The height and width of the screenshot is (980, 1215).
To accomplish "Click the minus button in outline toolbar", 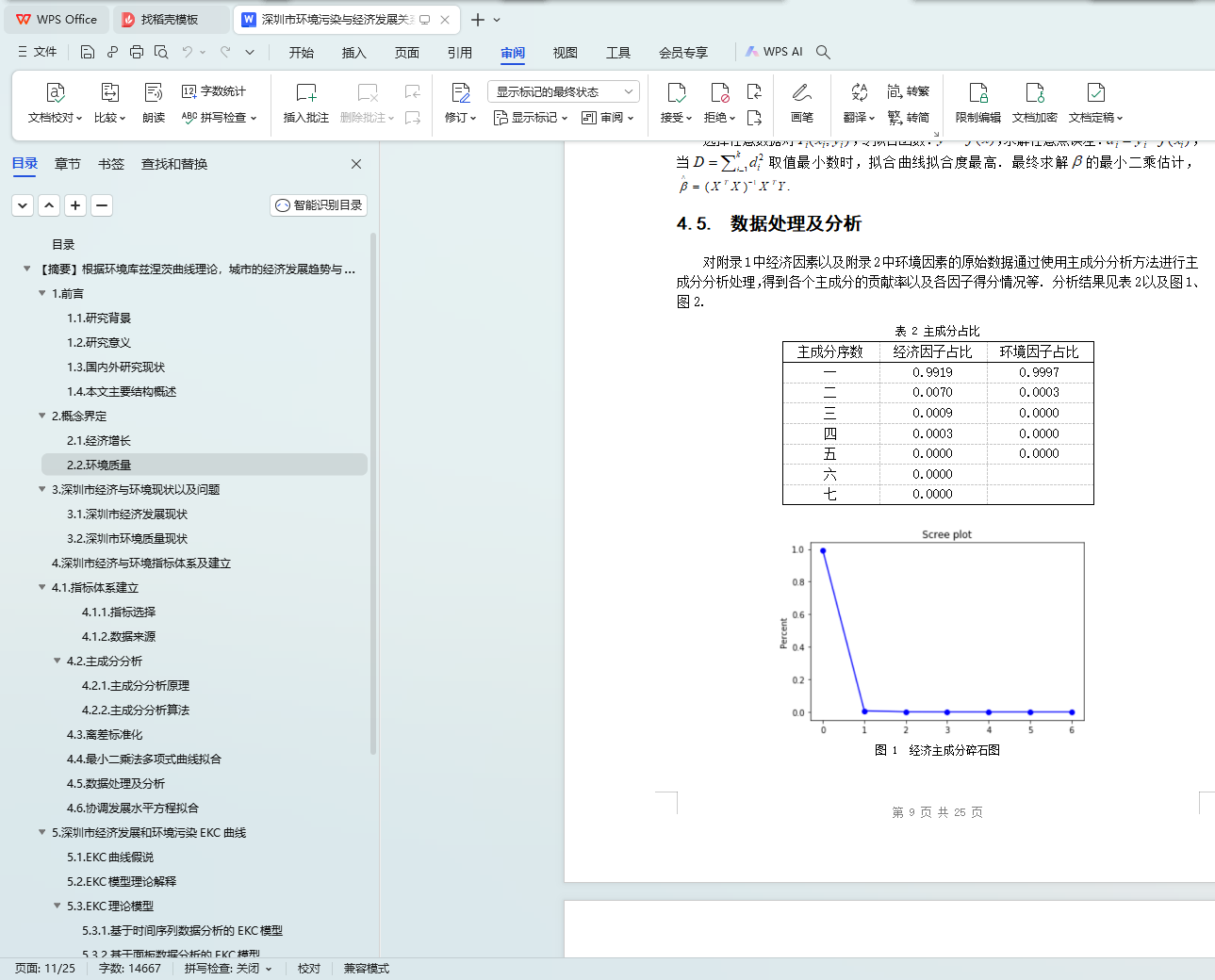I will 102,205.
